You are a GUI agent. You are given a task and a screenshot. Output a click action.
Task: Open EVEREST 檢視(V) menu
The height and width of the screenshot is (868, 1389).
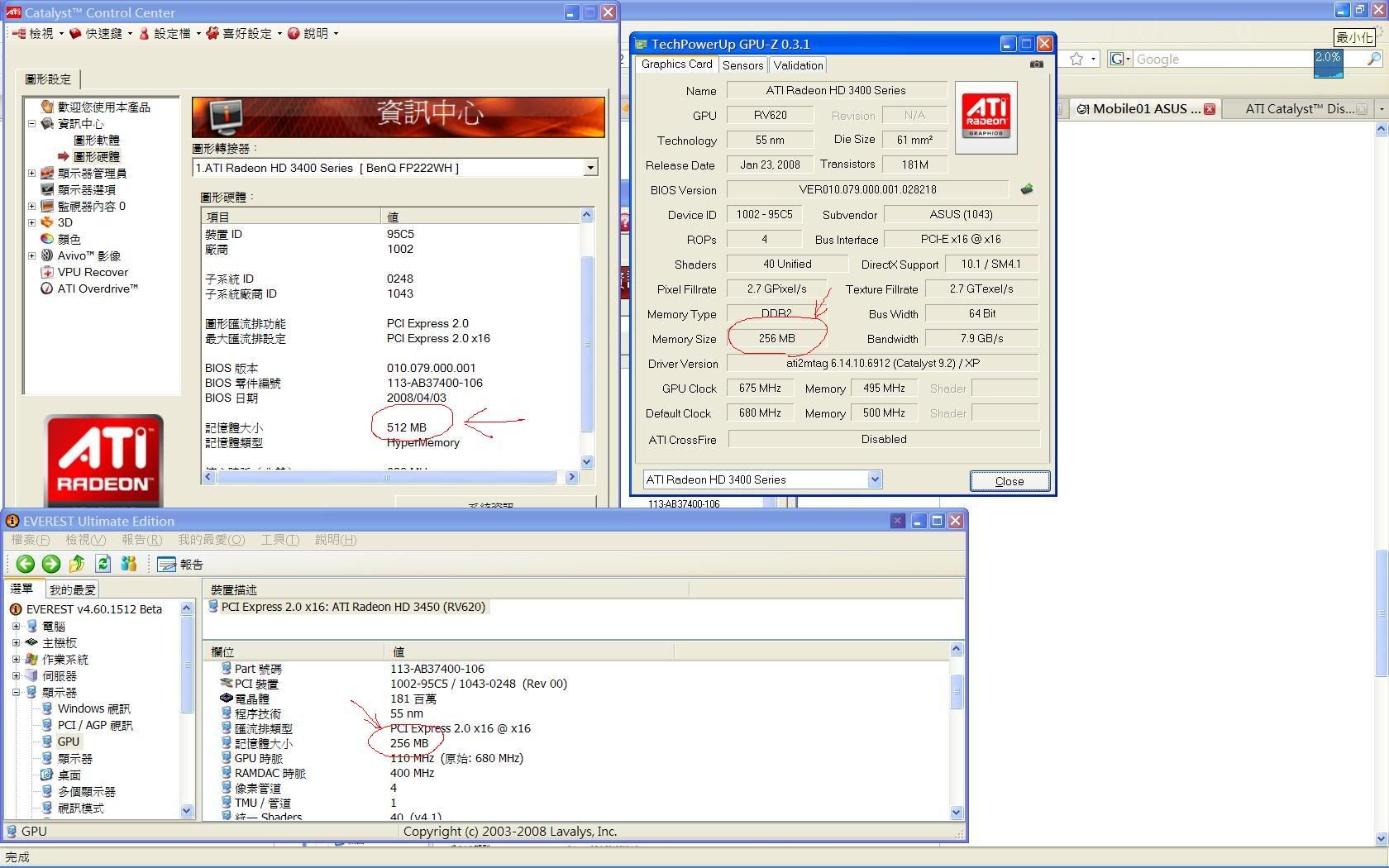coord(85,540)
